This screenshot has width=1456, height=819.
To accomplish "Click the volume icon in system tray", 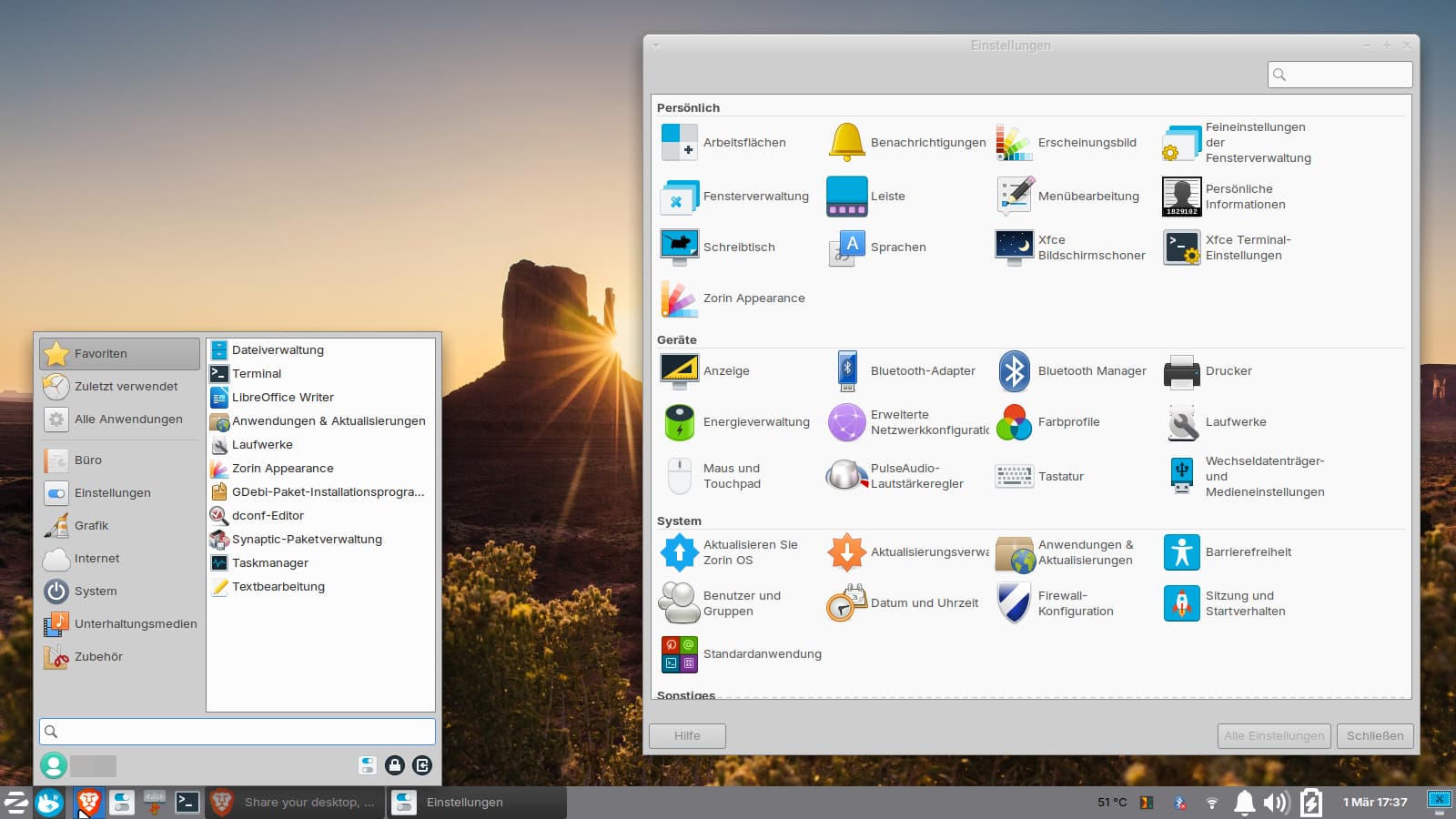I will point(1276,802).
